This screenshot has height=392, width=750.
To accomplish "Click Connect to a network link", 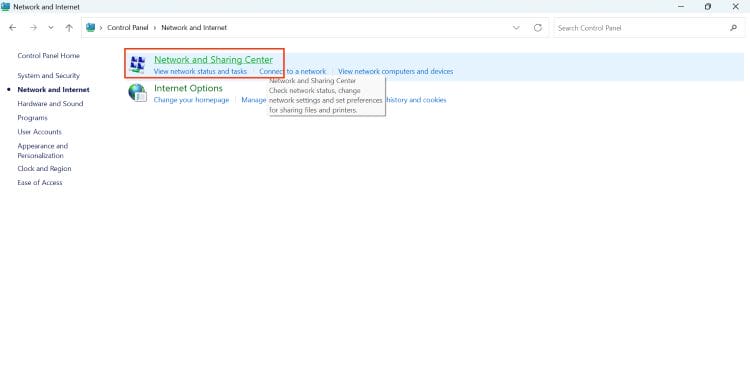I will [292, 71].
